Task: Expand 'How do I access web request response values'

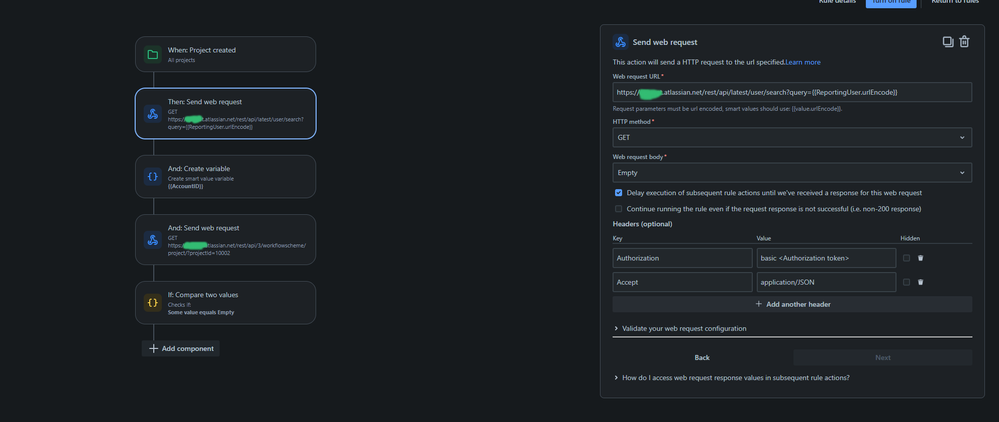Action: pyautogui.click(x=731, y=377)
